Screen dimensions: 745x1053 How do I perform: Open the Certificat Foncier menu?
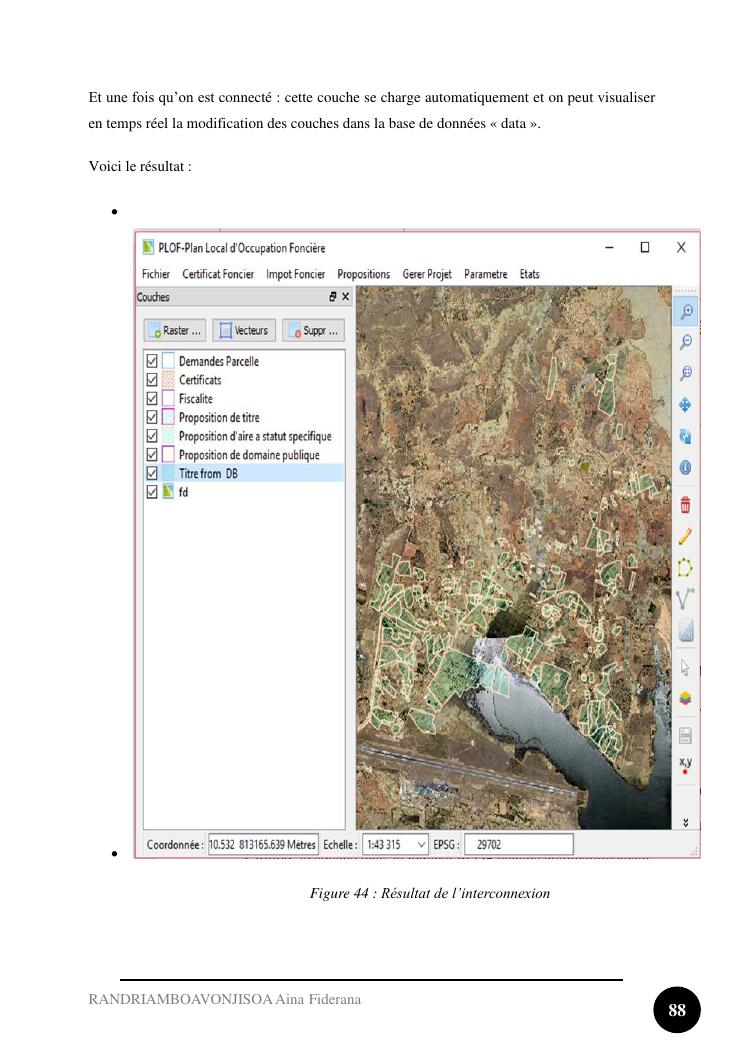click(x=218, y=274)
